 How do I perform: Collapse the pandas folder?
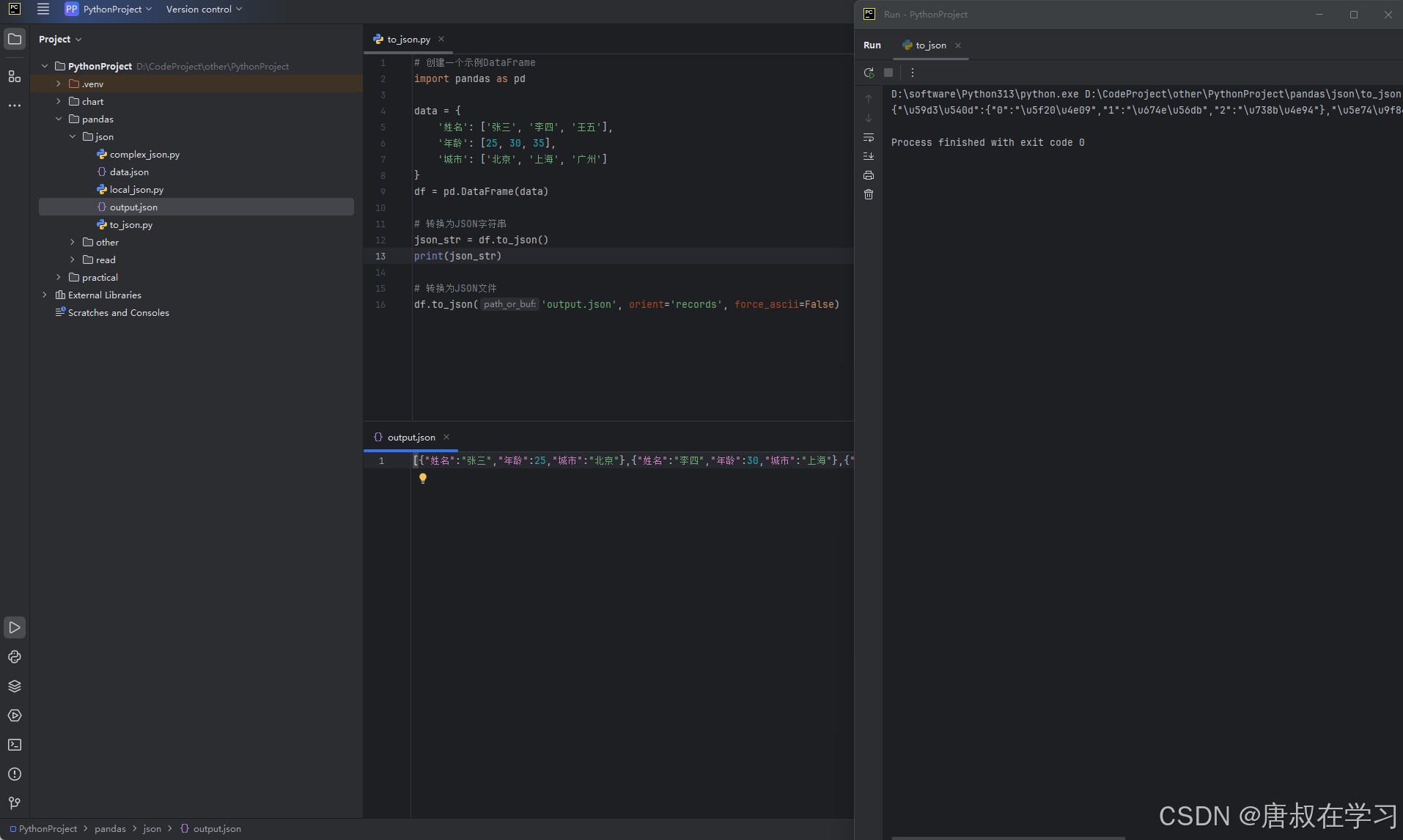[59, 119]
